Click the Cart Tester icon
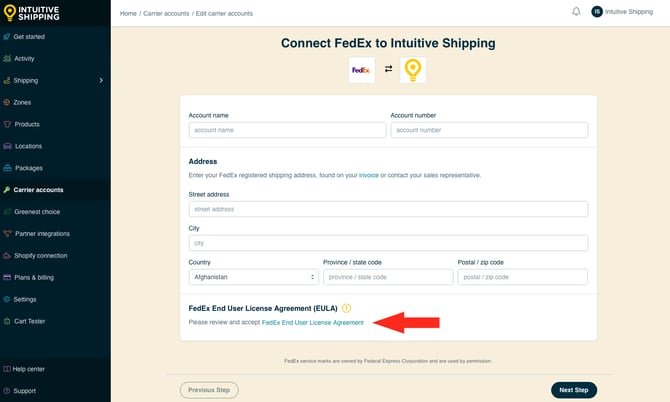The width and height of the screenshot is (670, 402). (x=7, y=321)
